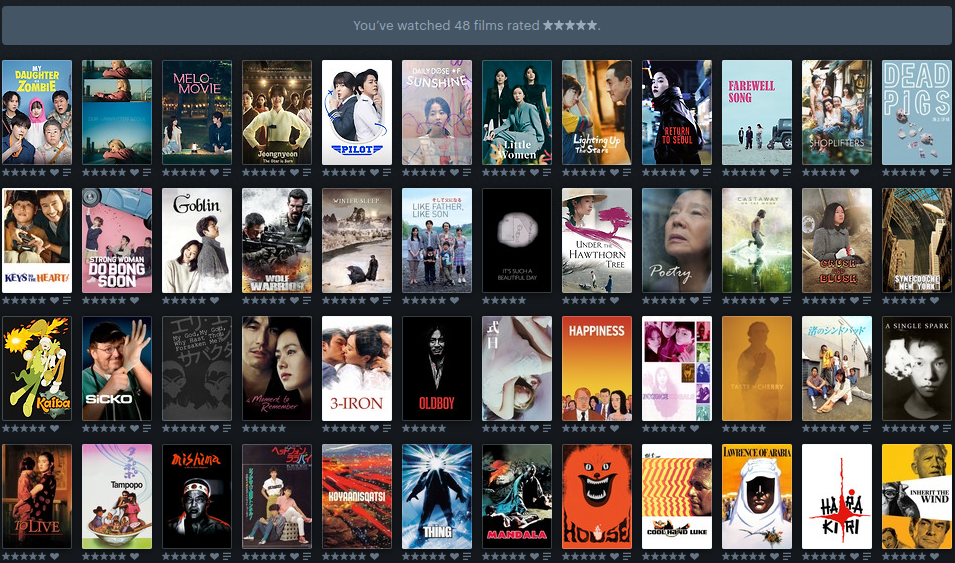The height and width of the screenshot is (563, 955).
Task: Click the heart icon under Lighting Up the Stars
Action: [615, 172]
